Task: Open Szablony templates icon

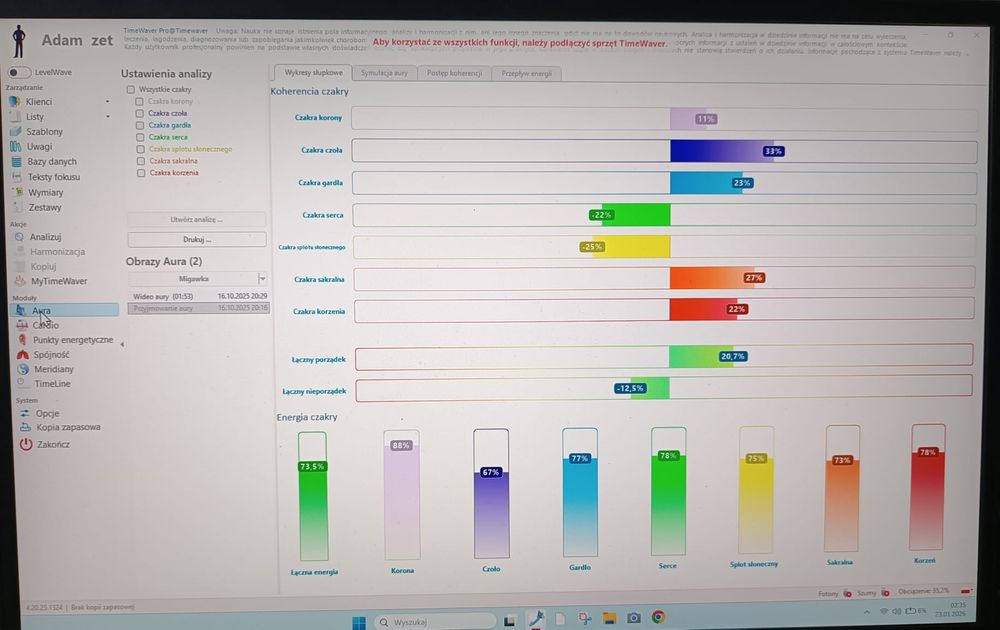Action: pos(16,131)
